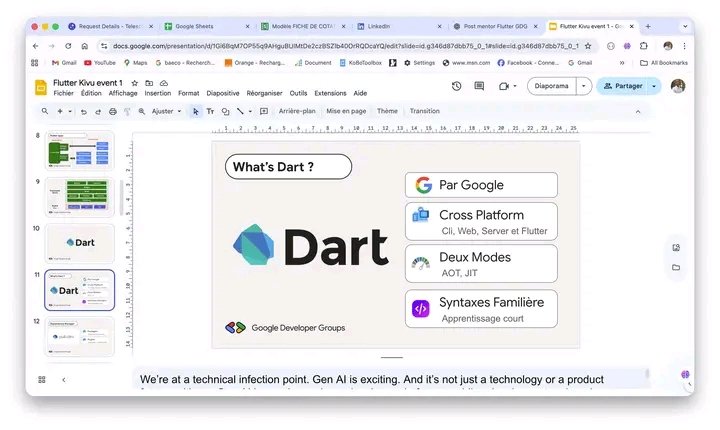Click the search menus magnifier icon
The image size is (720, 430).
pos(45,111)
